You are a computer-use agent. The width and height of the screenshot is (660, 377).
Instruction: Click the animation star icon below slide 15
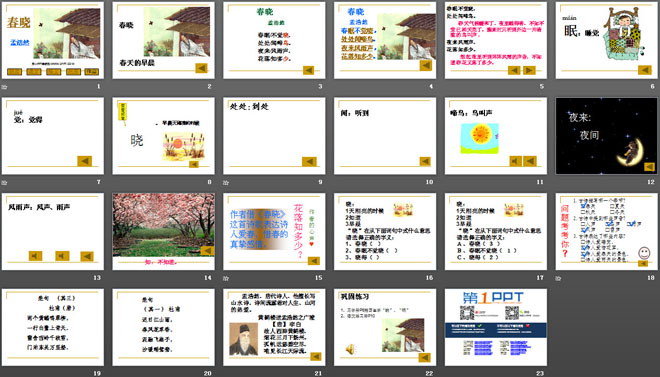click(226, 278)
